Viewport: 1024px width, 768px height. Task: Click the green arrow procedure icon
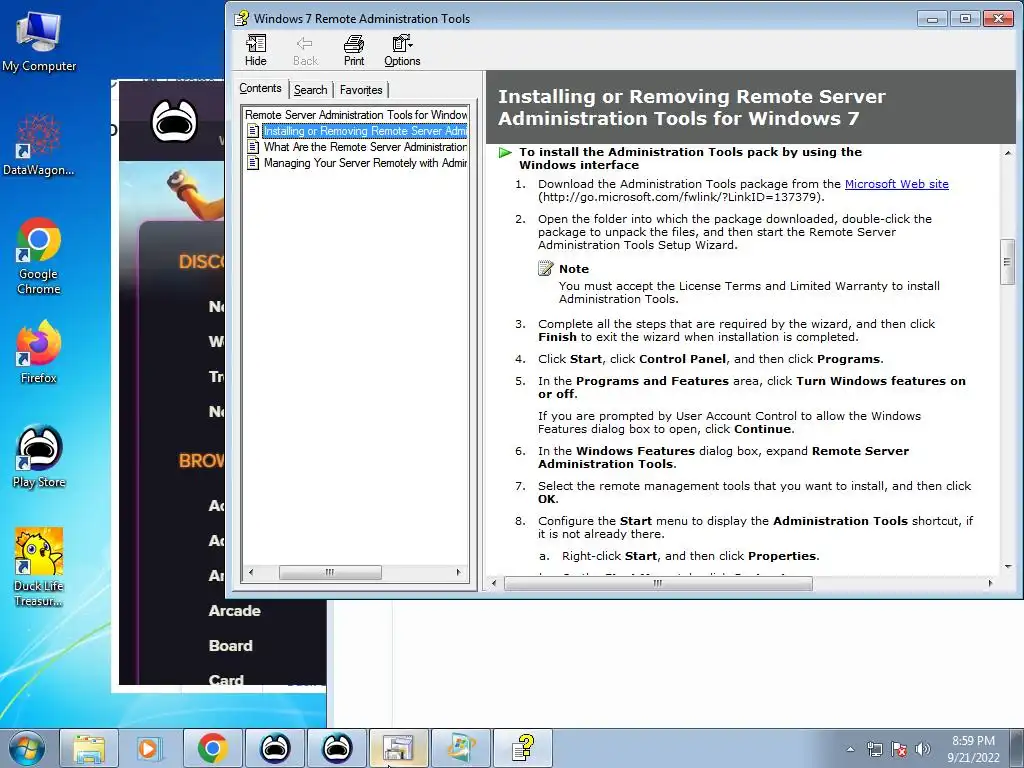[x=505, y=153]
